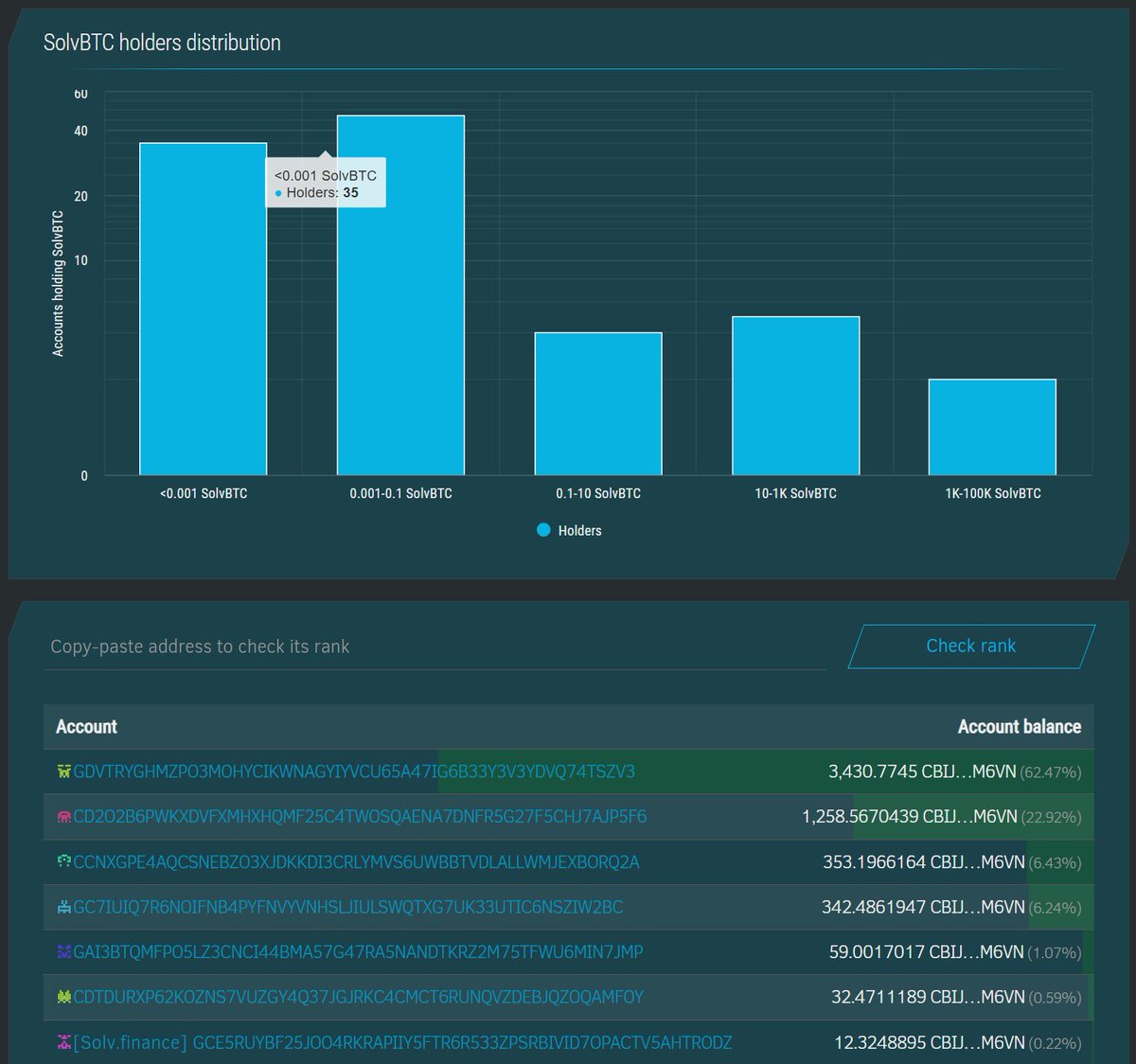1136x1064 pixels.
Task: Click the identicon beside the GDVTRYGHMZPO3 account
Action: coord(64,771)
